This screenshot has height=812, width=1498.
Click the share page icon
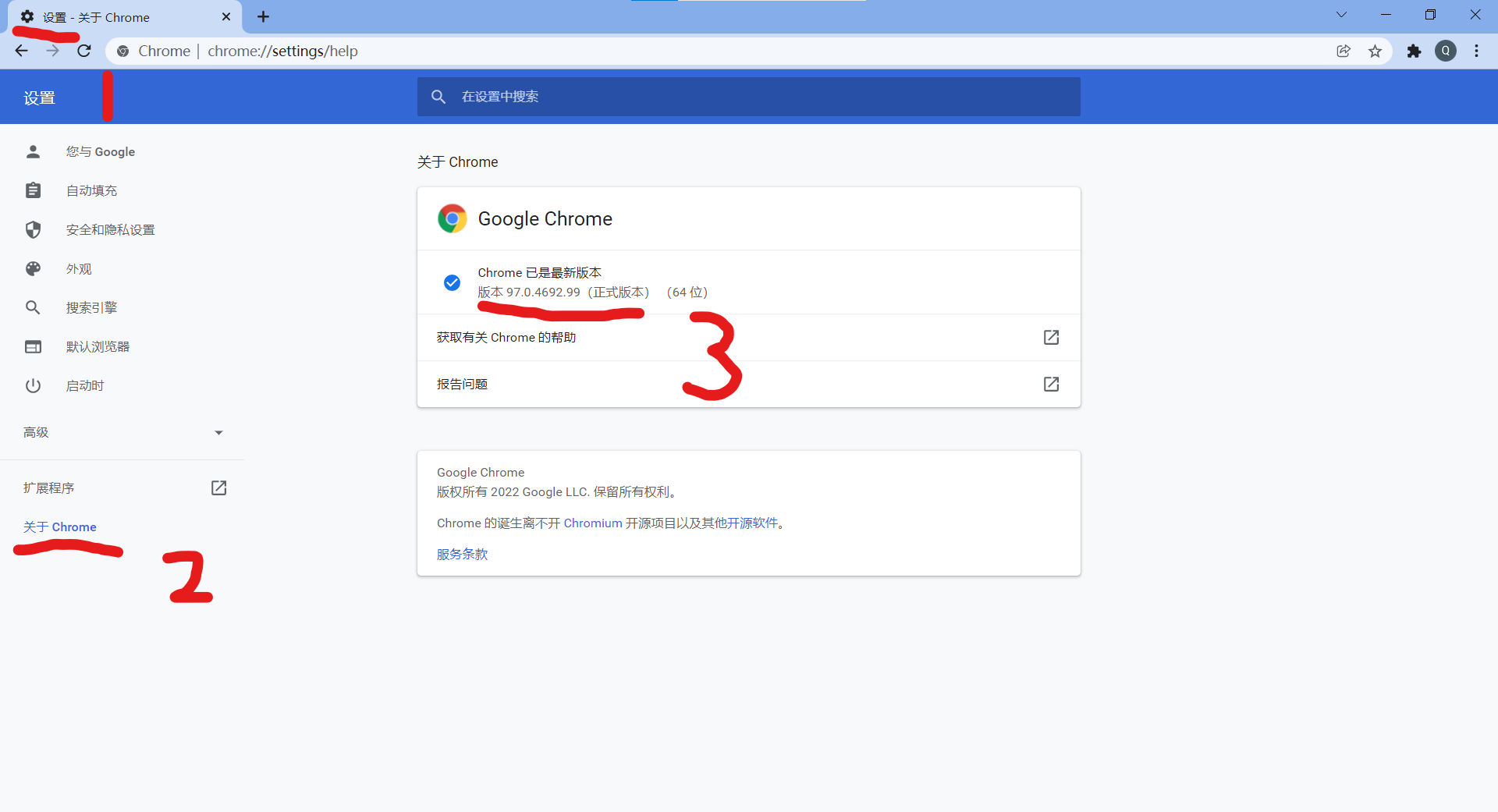point(1344,51)
